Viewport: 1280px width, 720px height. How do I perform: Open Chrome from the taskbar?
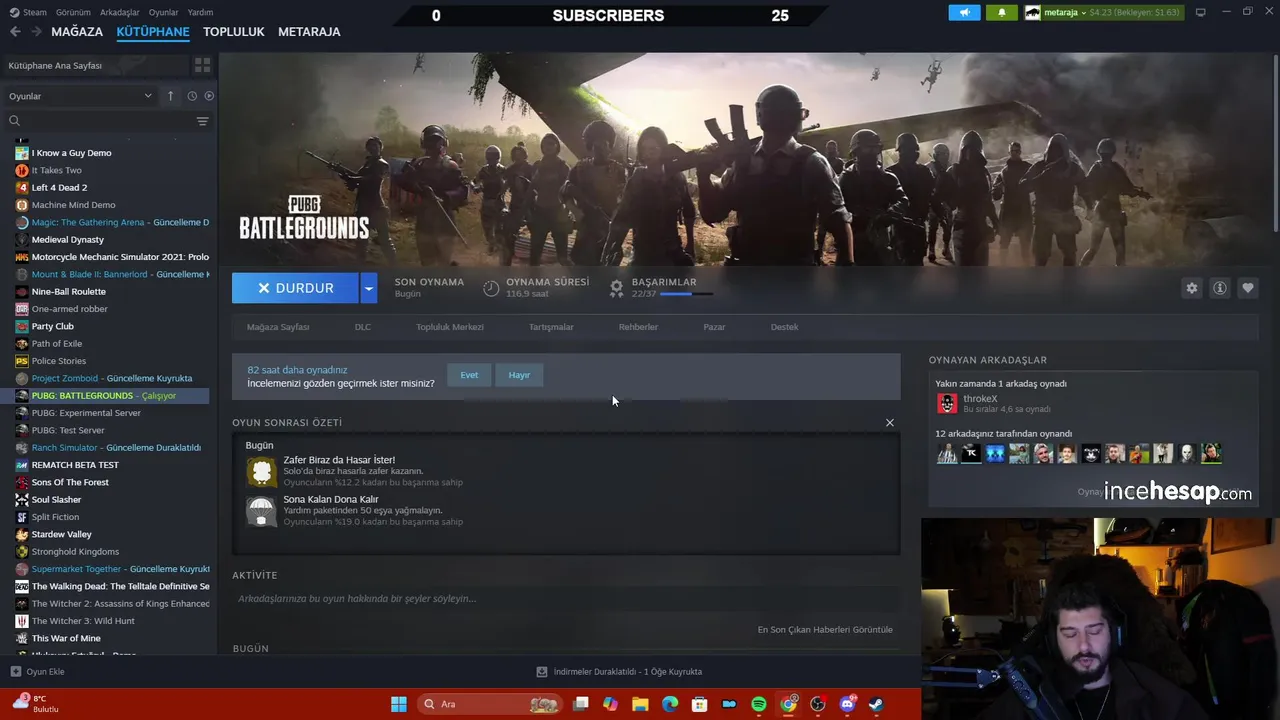pyautogui.click(x=788, y=704)
